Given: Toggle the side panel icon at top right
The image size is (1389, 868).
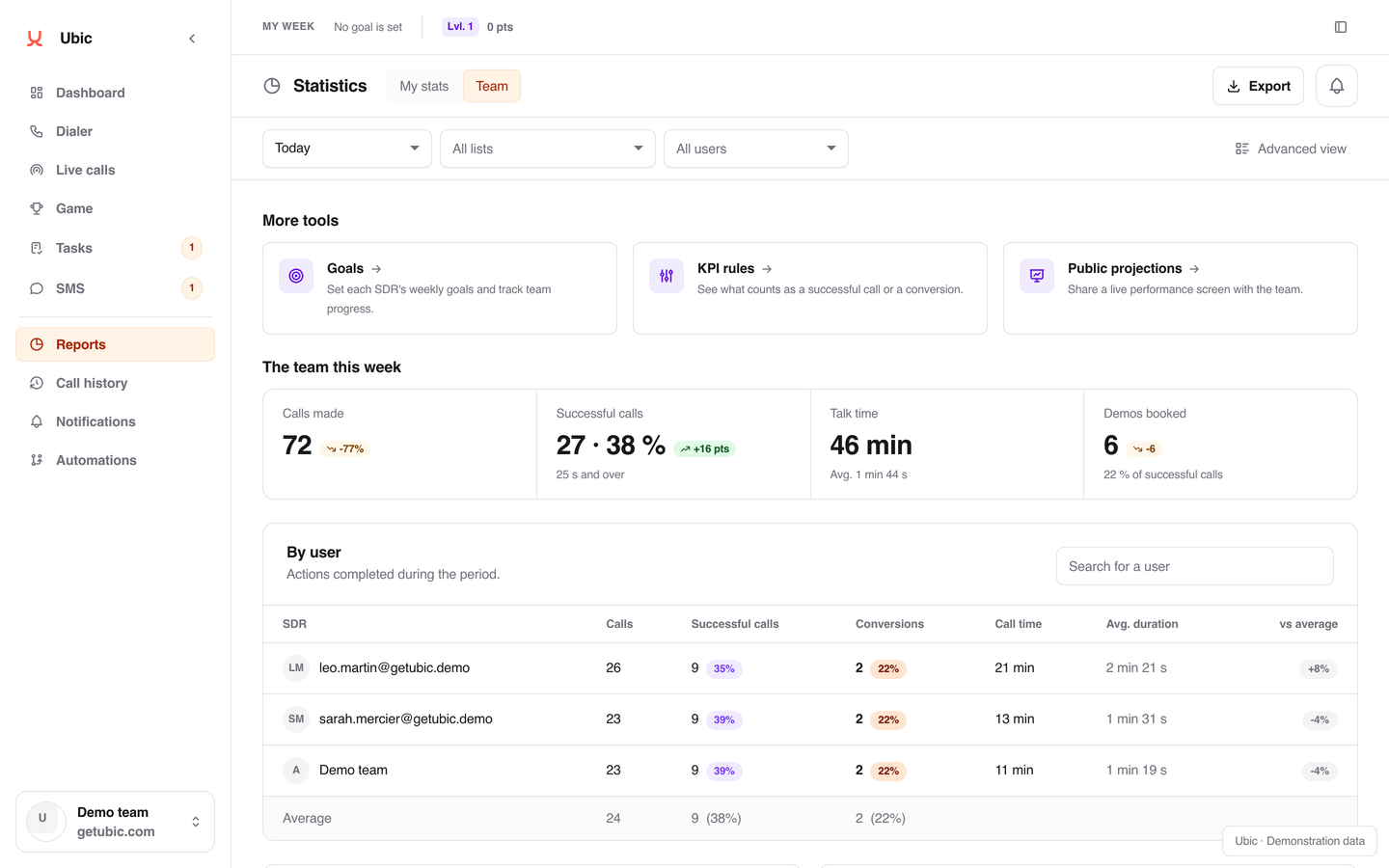Looking at the screenshot, I should 1341,27.
